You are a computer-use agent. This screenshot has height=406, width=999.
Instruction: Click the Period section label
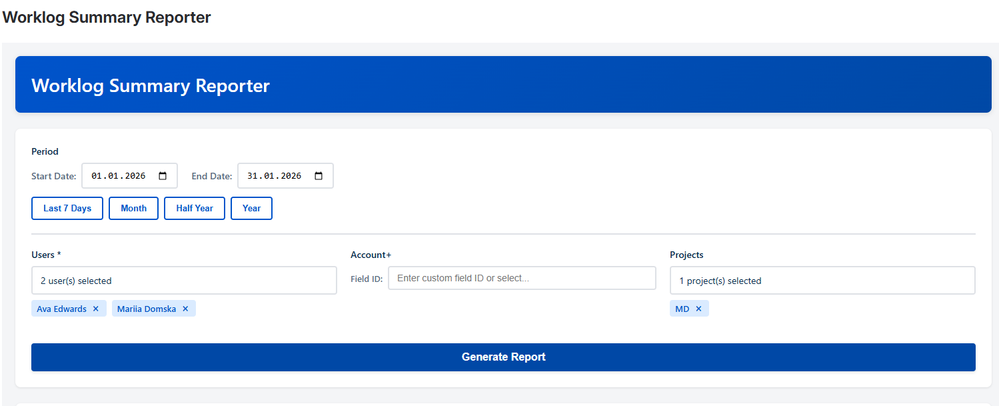[x=45, y=152]
